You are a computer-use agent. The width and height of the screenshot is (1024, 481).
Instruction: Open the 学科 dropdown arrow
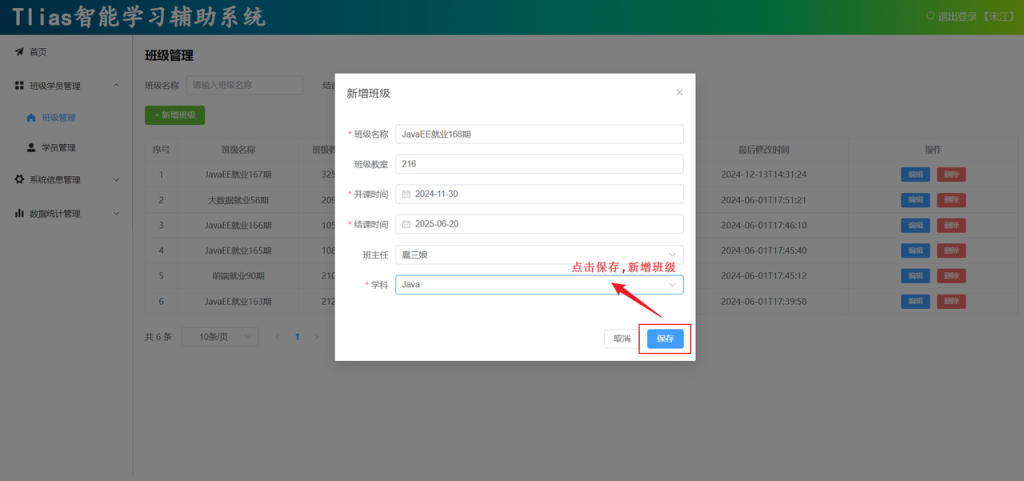click(x=672, y=285)
